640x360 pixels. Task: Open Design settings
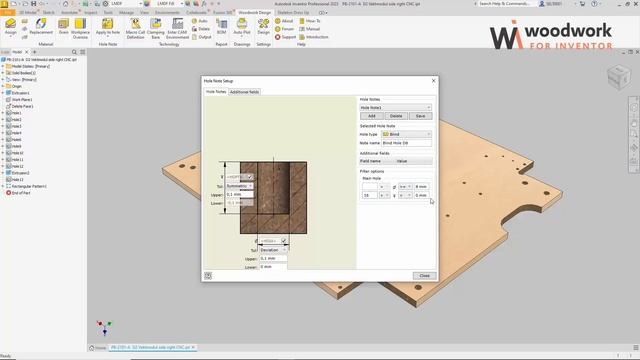(263, 27)
